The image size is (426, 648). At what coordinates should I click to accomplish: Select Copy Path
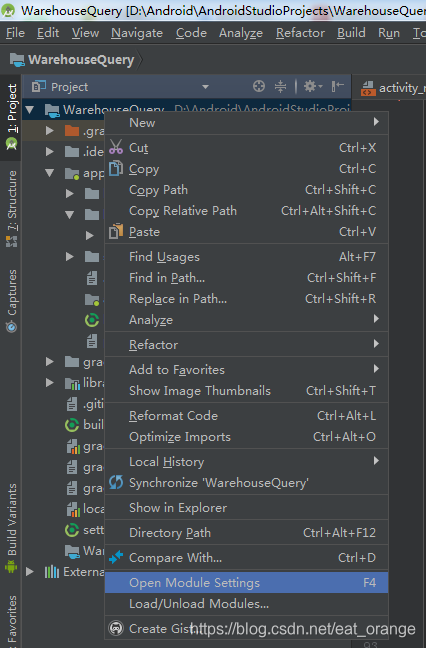246,189
